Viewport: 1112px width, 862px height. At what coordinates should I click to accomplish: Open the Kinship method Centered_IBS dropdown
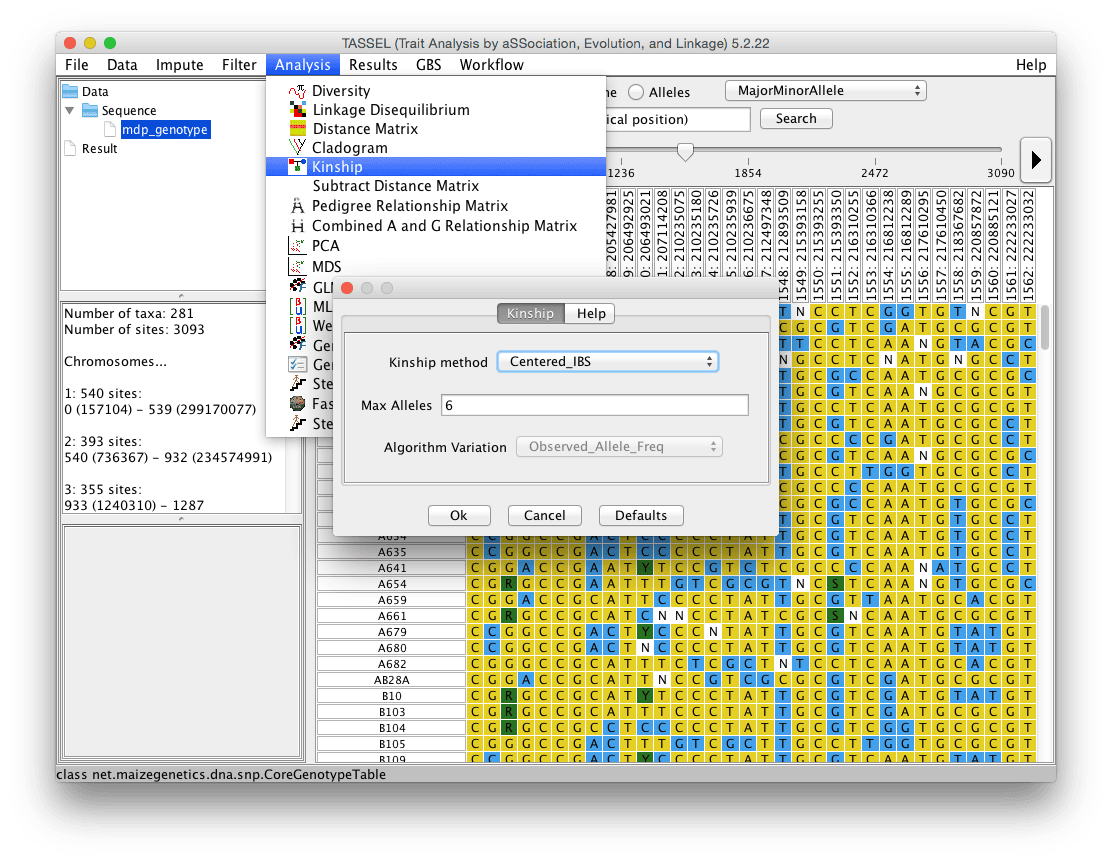608,361
